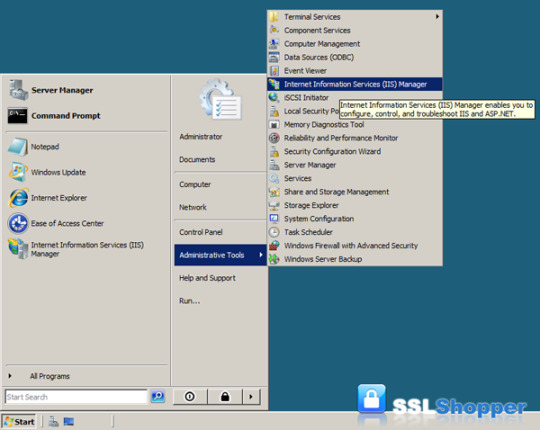Click the Show Desktop quick launch icon
Screen dimensions: 540x430
click(x=69, y=421)
